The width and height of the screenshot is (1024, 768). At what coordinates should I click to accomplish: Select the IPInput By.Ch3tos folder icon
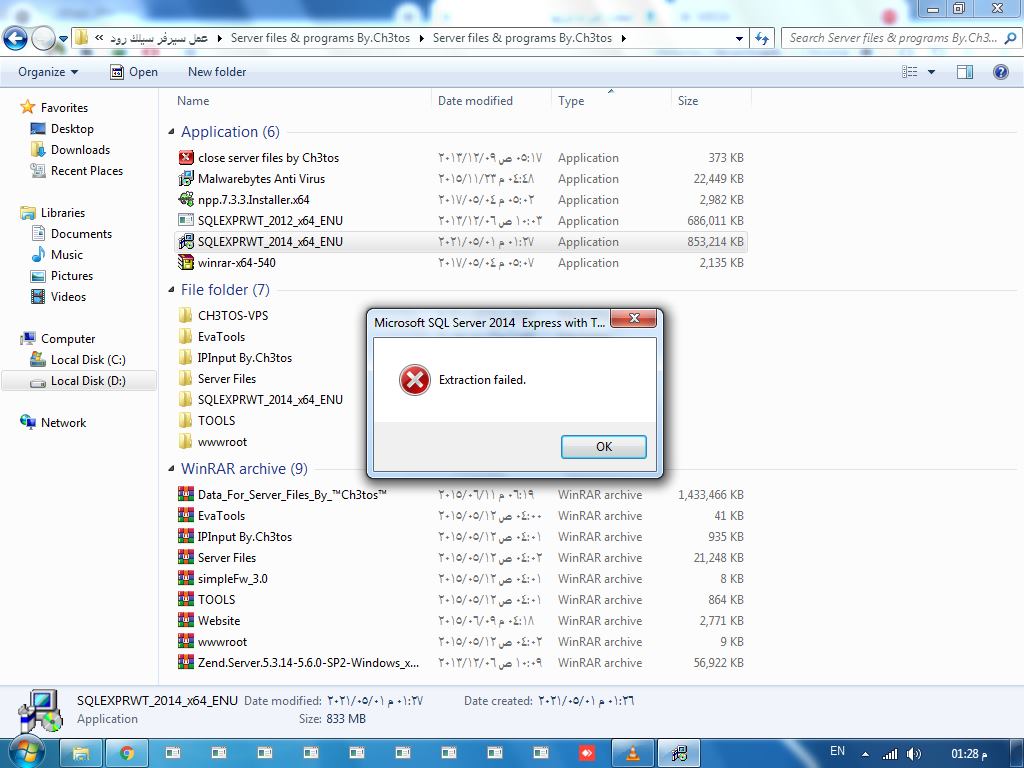click(186, 357)
